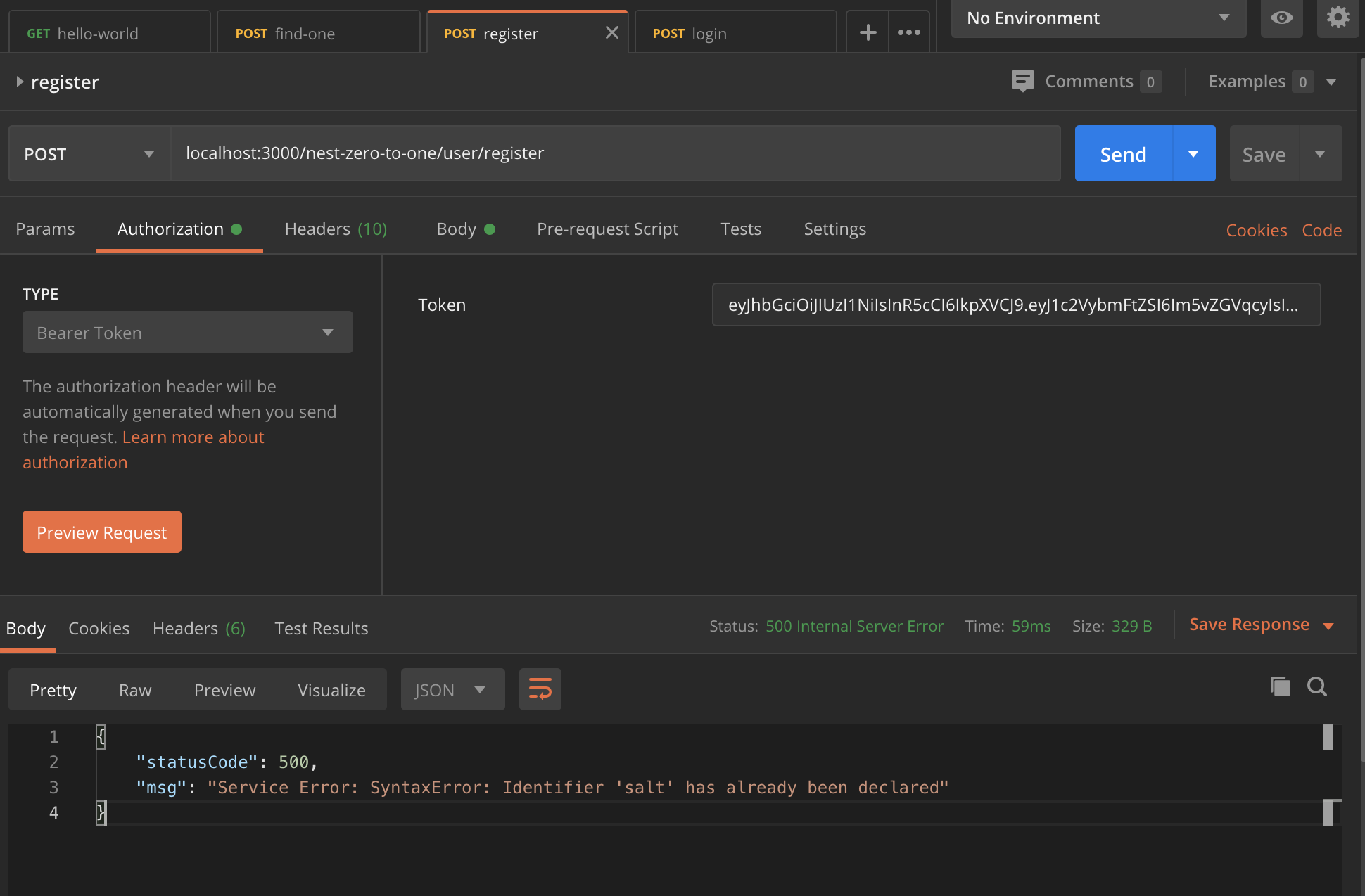Open the Bearer Token type dropdown

[x=187, y=333]
